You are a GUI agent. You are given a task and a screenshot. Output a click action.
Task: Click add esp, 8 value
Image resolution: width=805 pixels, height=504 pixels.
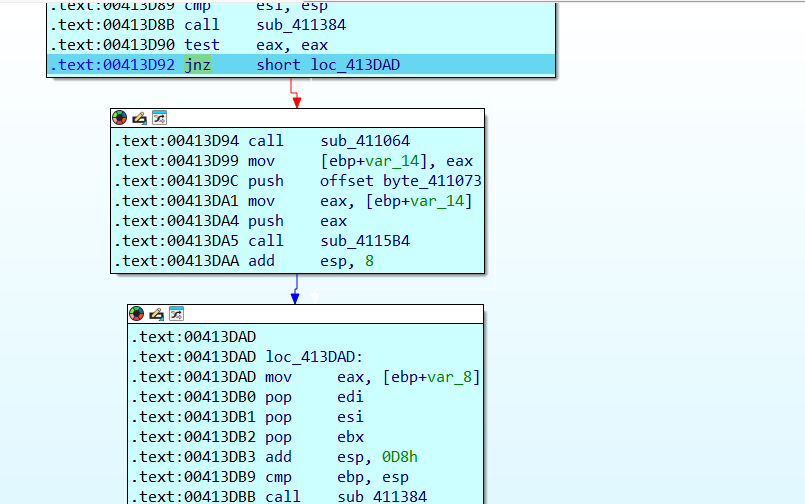tap(369, 261)
